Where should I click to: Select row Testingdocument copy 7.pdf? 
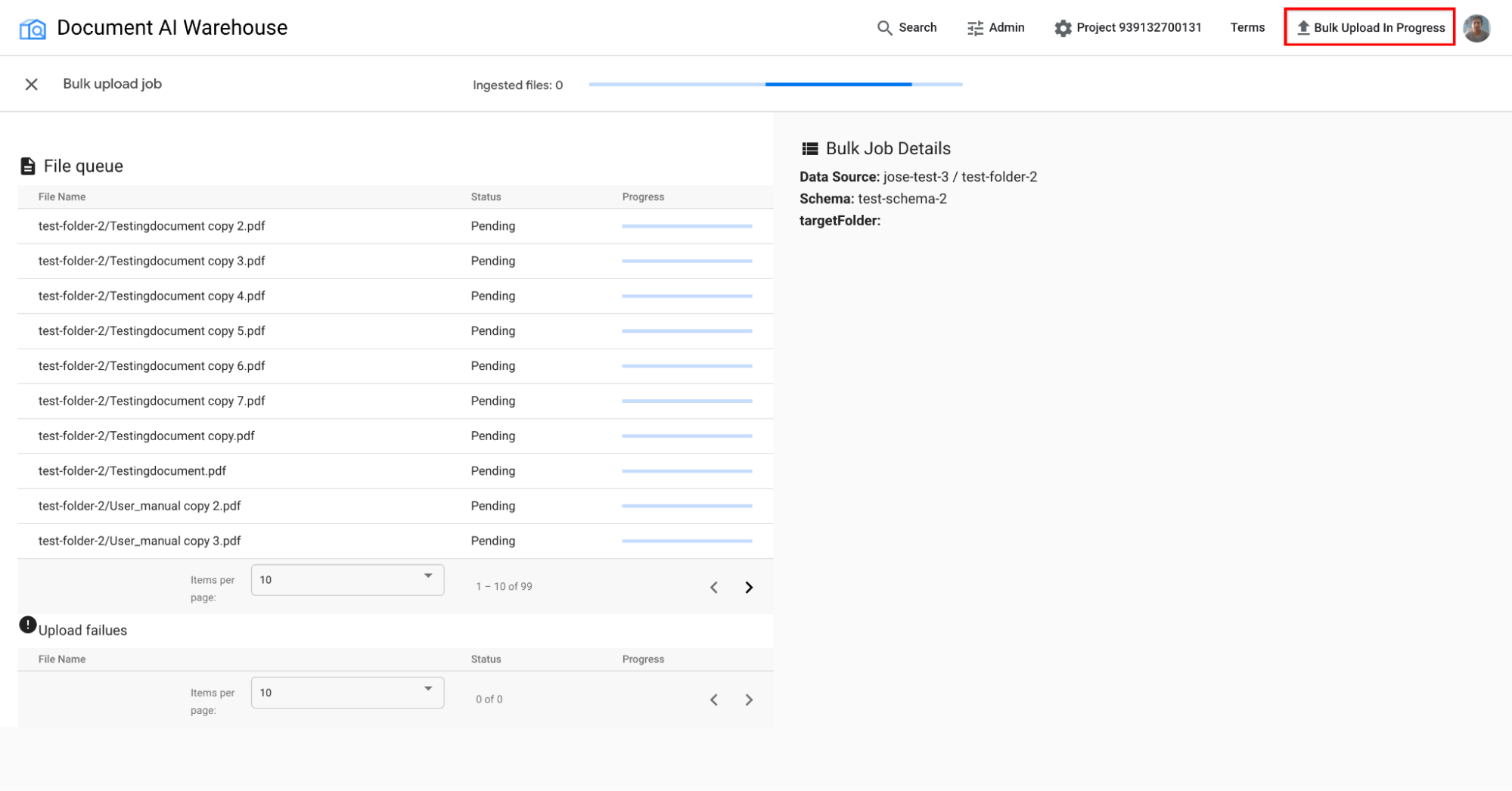[x=395, y=401]
